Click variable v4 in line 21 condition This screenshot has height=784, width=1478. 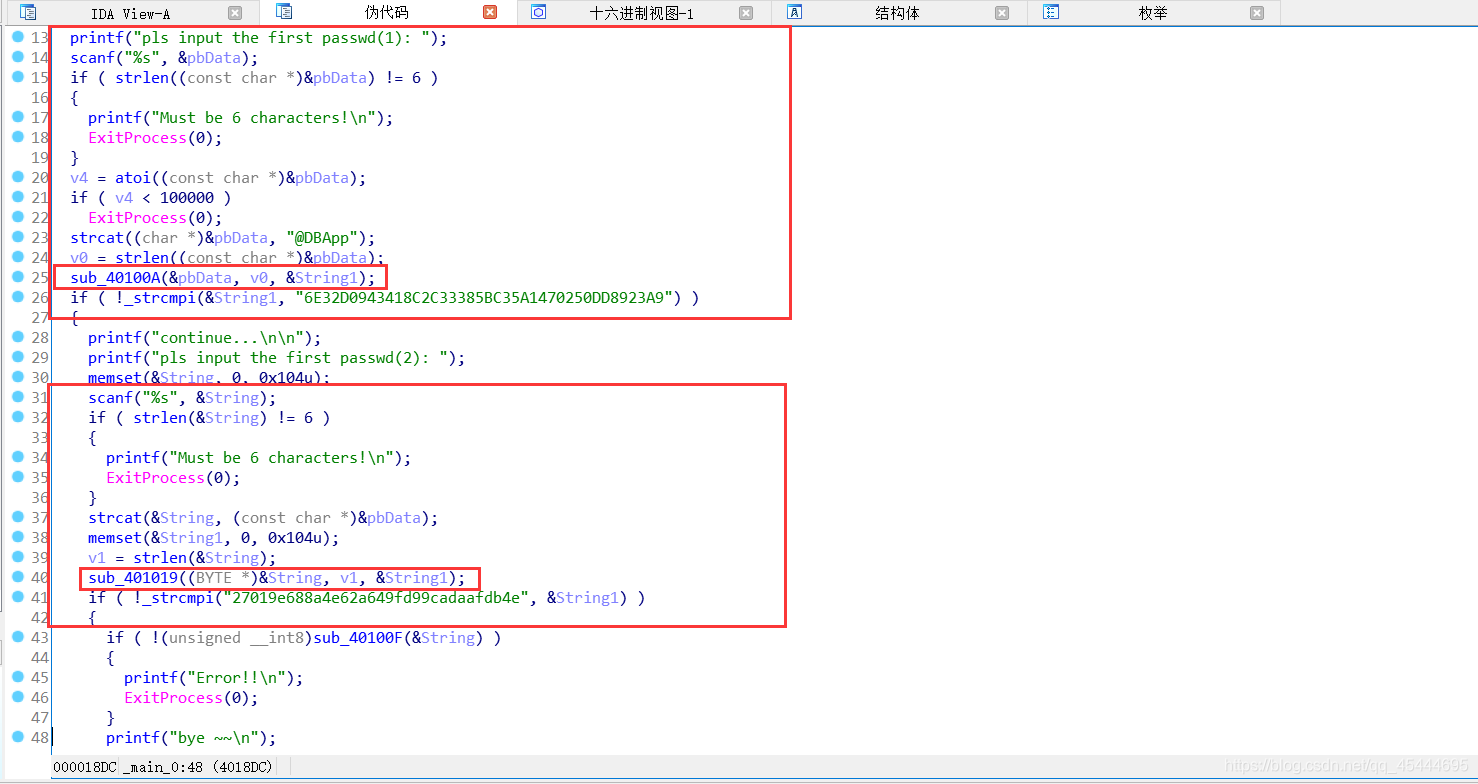(x=124, y=198)
